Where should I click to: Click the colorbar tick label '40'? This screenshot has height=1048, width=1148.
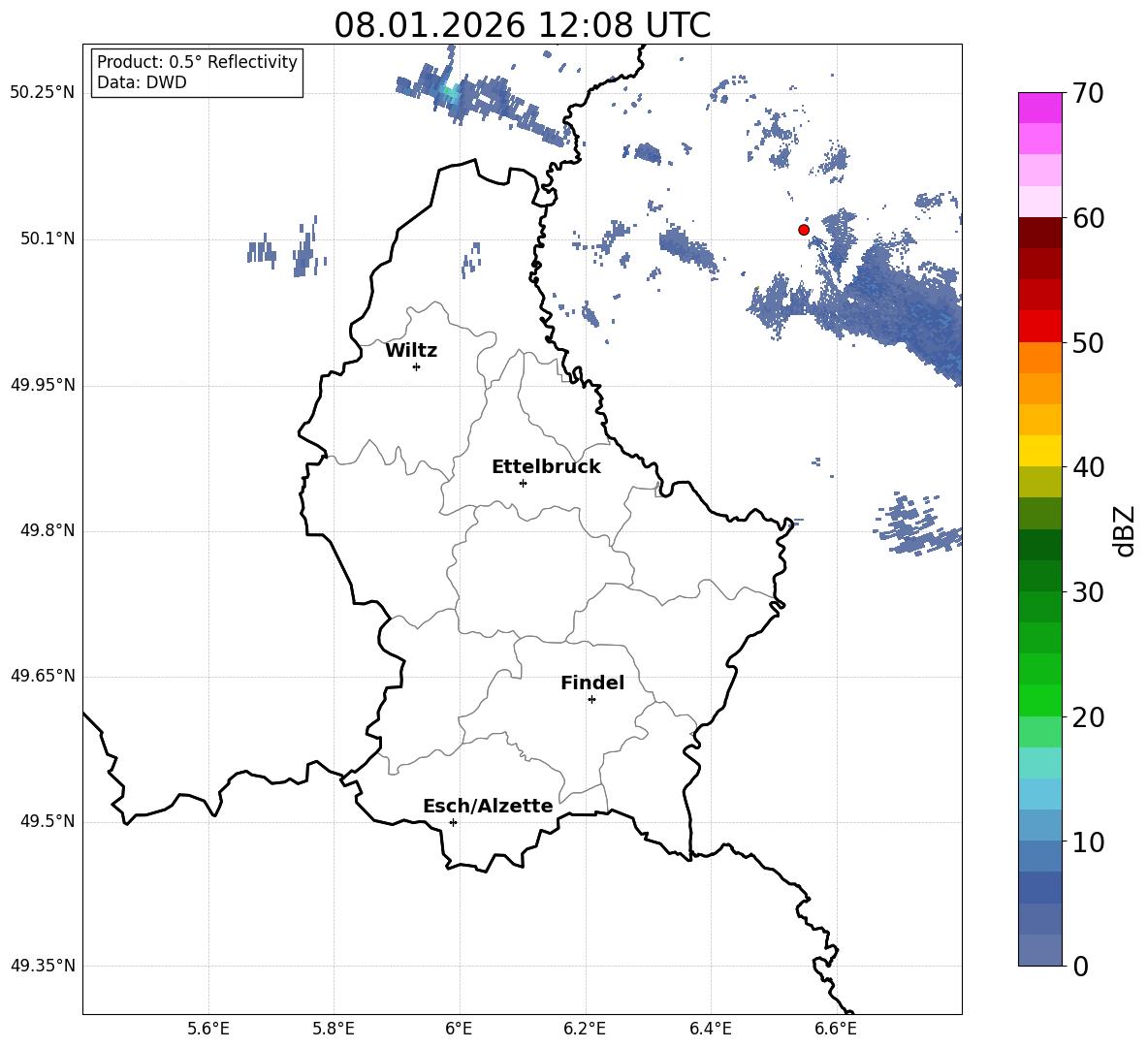coord(1088,467)
